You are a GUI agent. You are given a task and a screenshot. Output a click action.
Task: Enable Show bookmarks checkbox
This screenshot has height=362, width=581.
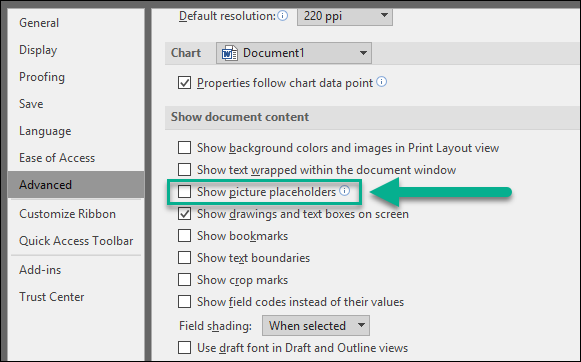click(185, 236)
